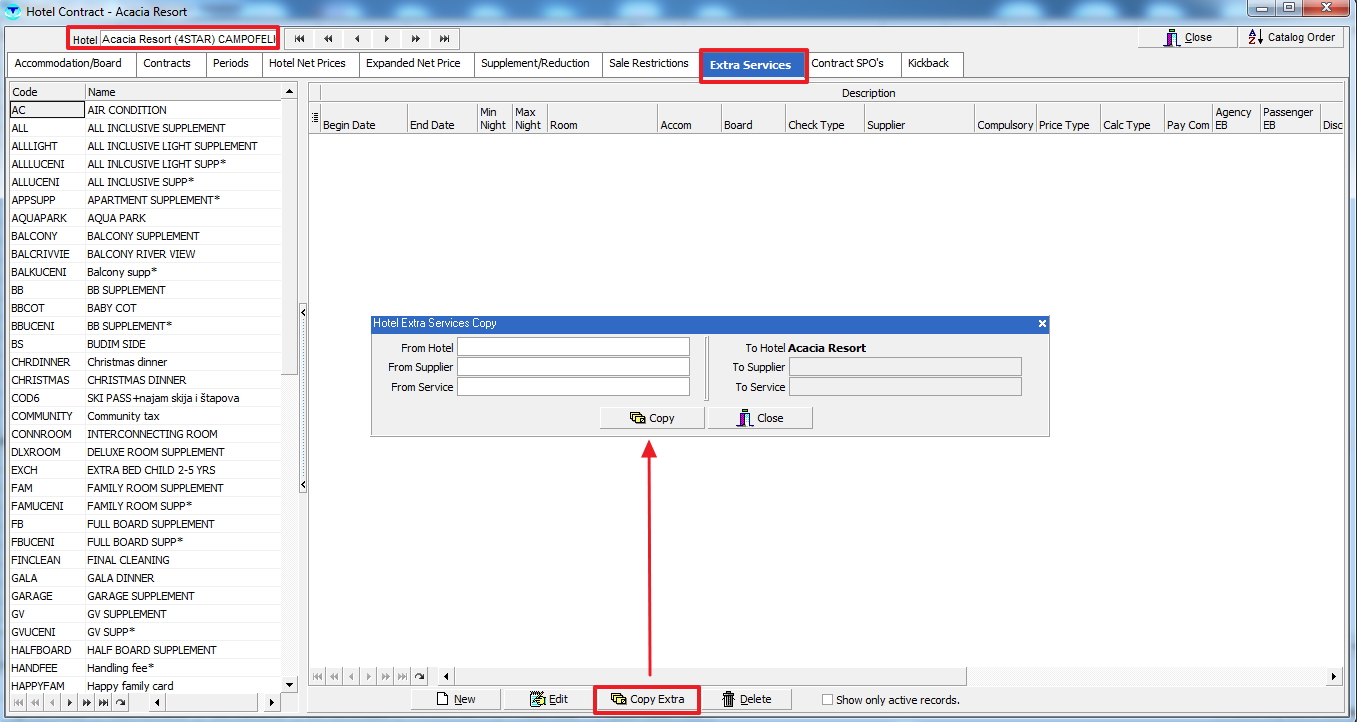Select the GALA DINNER row in the list

click(x=120, y=578)
